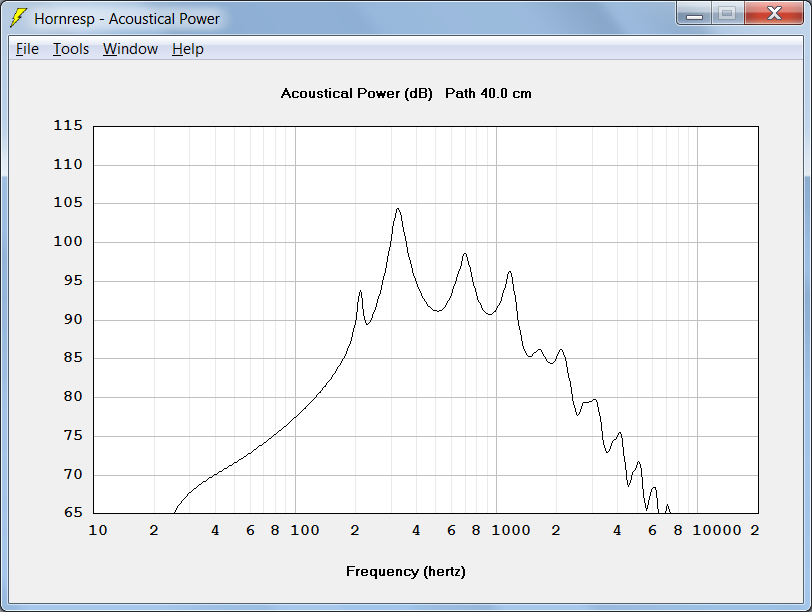
Task: Click the 75 dB y-axis label
Action: [73, 435]
